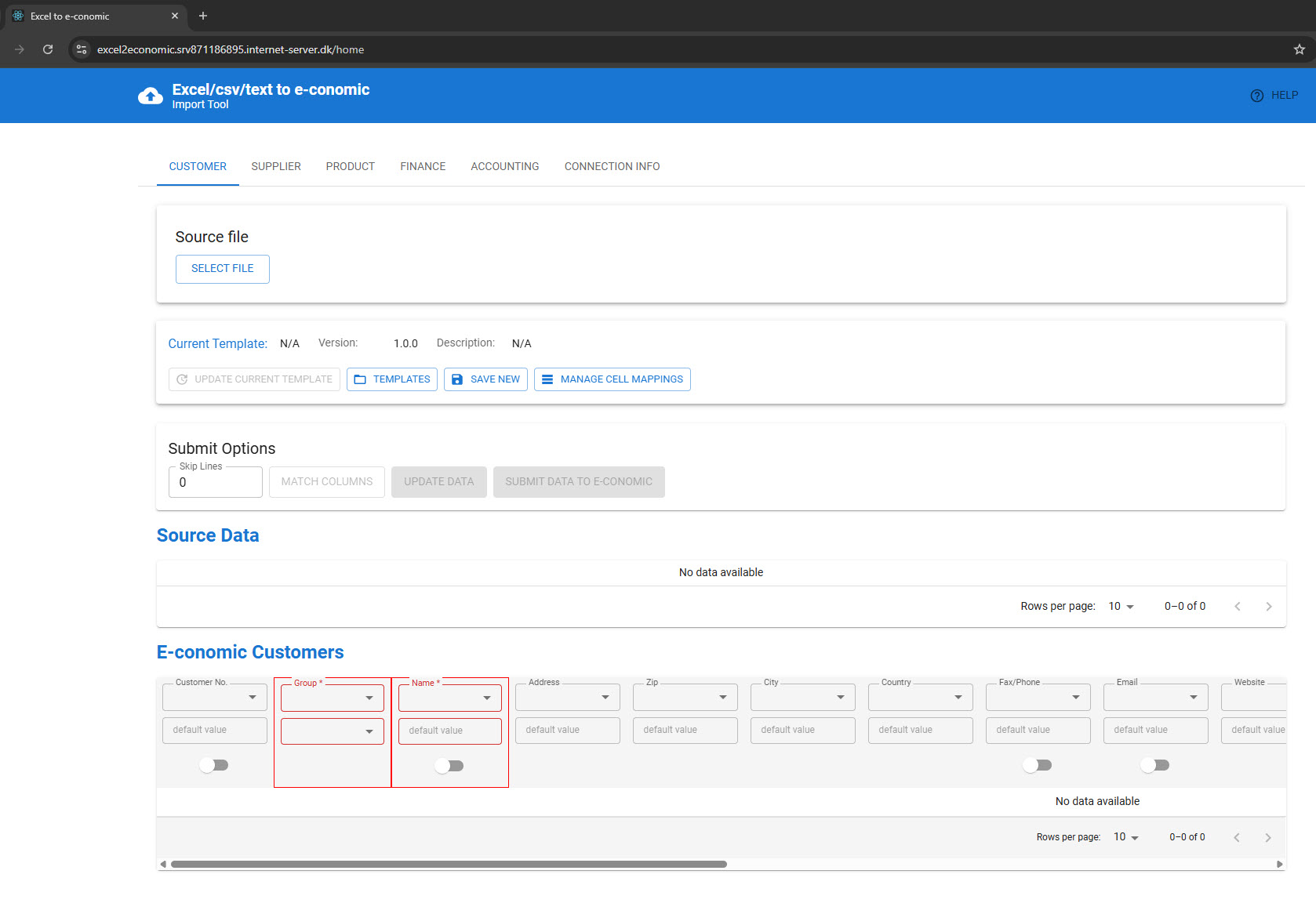The width and height of the screenshot is (1316, 914).
Task: Go to next page in E-conomic Customers table
Action: 1268,838
